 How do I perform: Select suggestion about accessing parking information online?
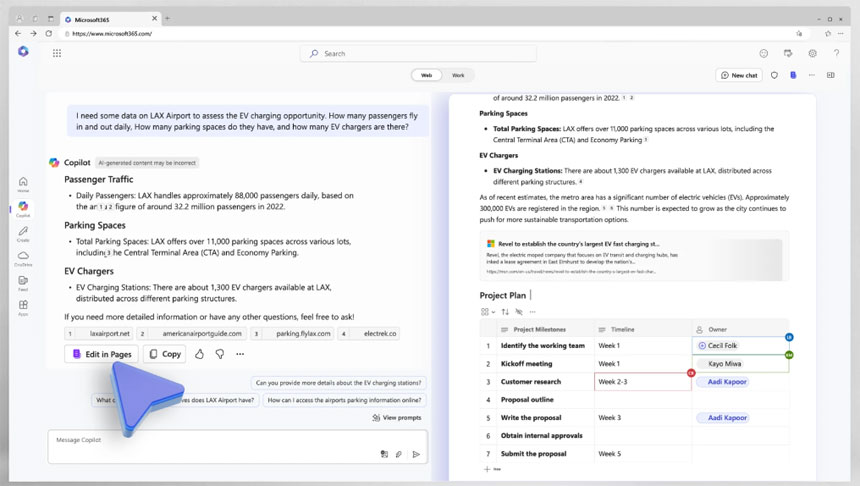344,400
